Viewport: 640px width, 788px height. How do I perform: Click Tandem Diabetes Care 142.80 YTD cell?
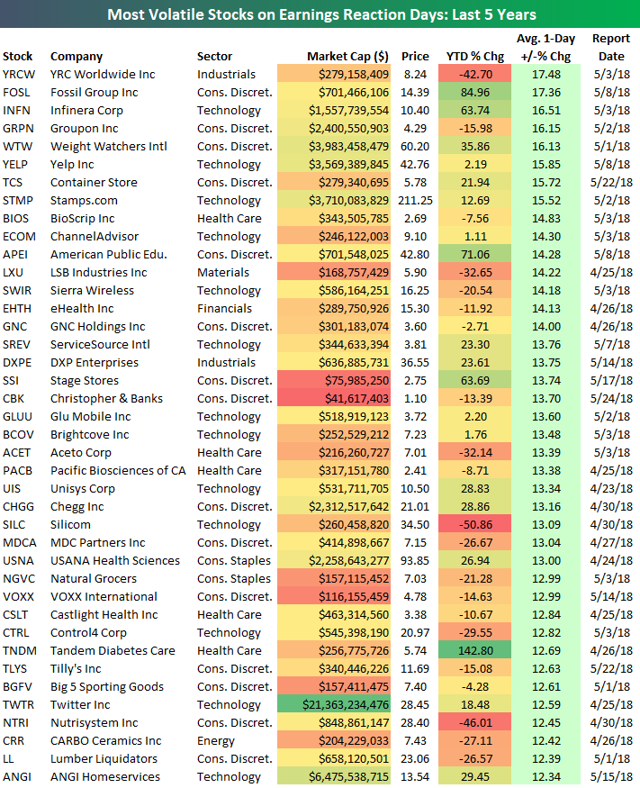(475, 651)
